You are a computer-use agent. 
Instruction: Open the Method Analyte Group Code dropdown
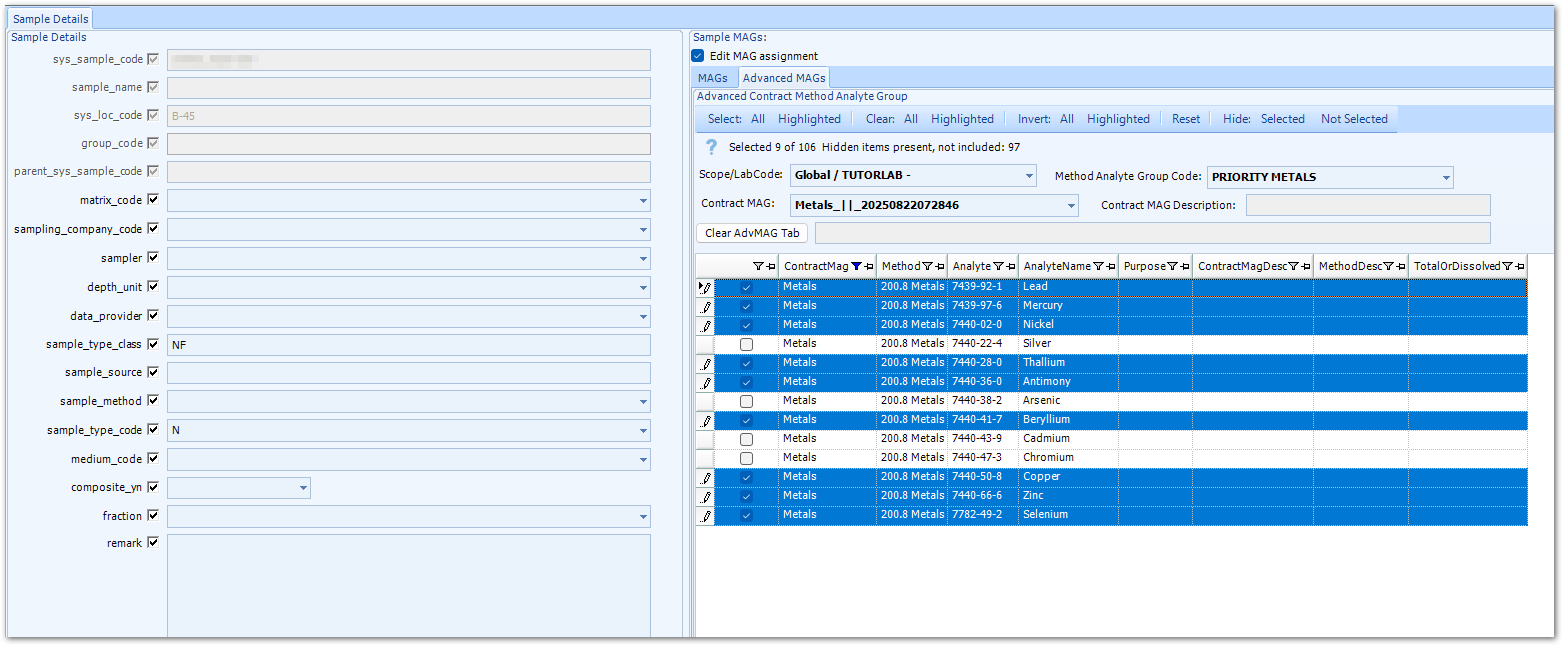tap(1444, 177)
